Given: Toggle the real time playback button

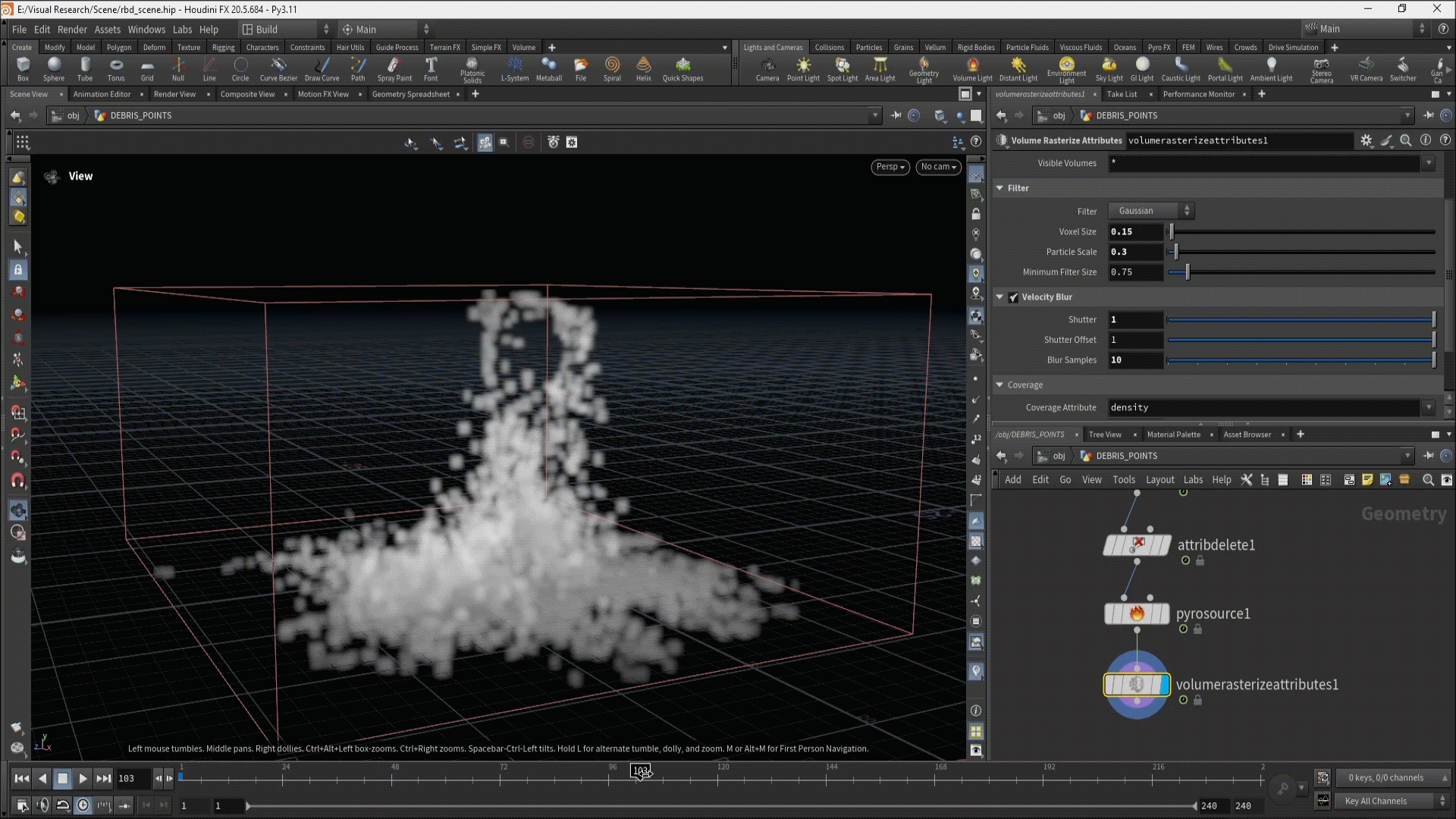Looking at the screenshot, I should [83, 805].
